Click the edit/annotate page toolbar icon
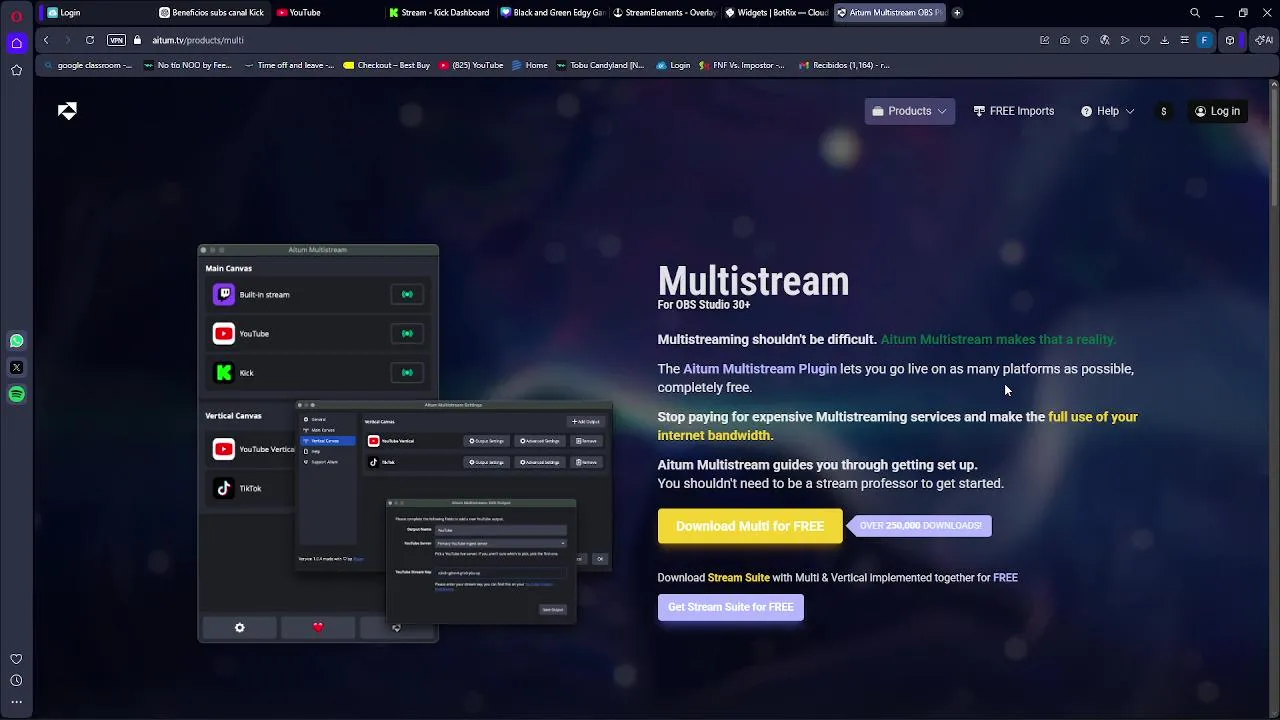1280x720 pixels. 1044,40
